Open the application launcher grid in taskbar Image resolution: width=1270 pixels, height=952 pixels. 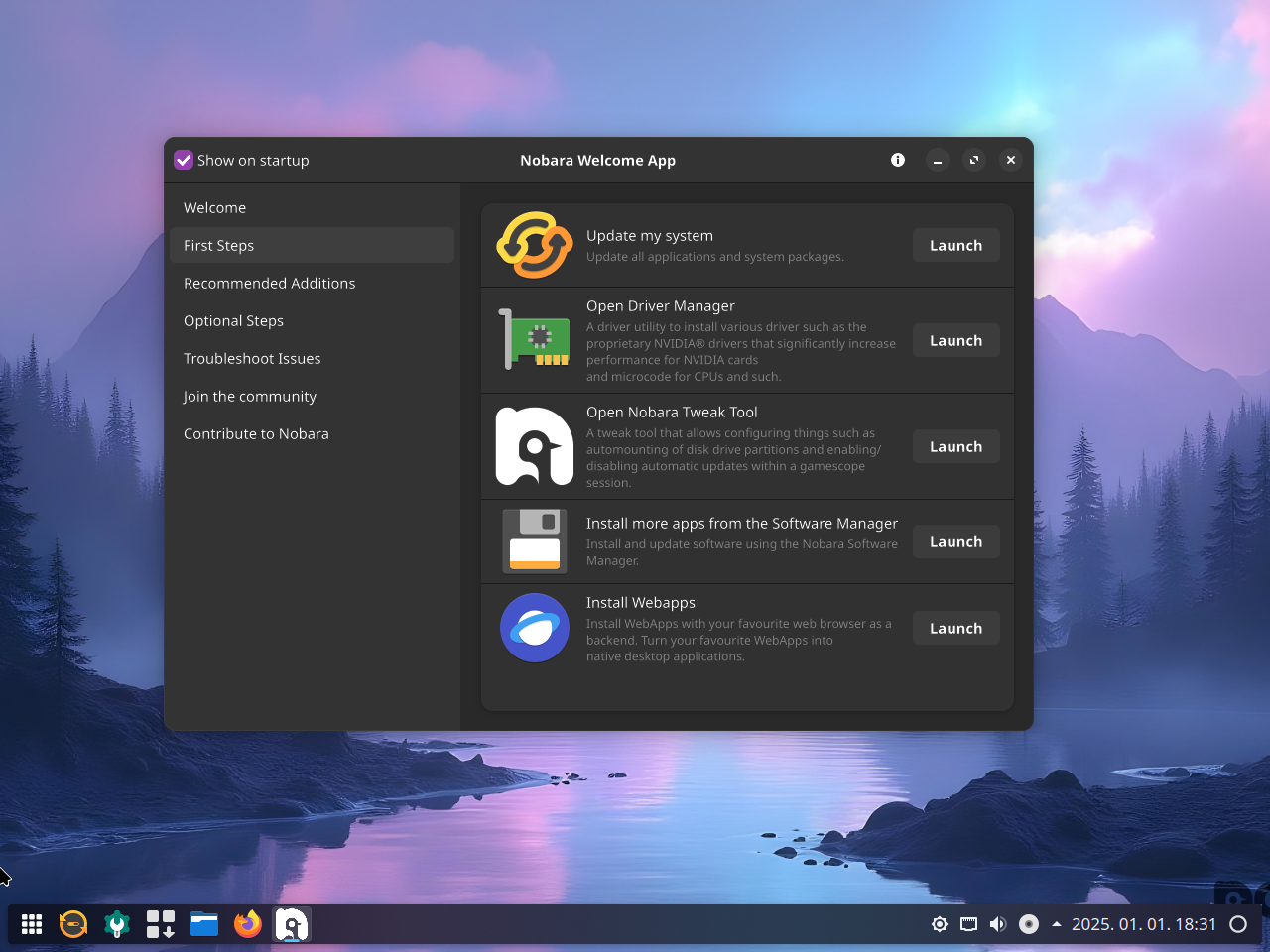point(32,924)
